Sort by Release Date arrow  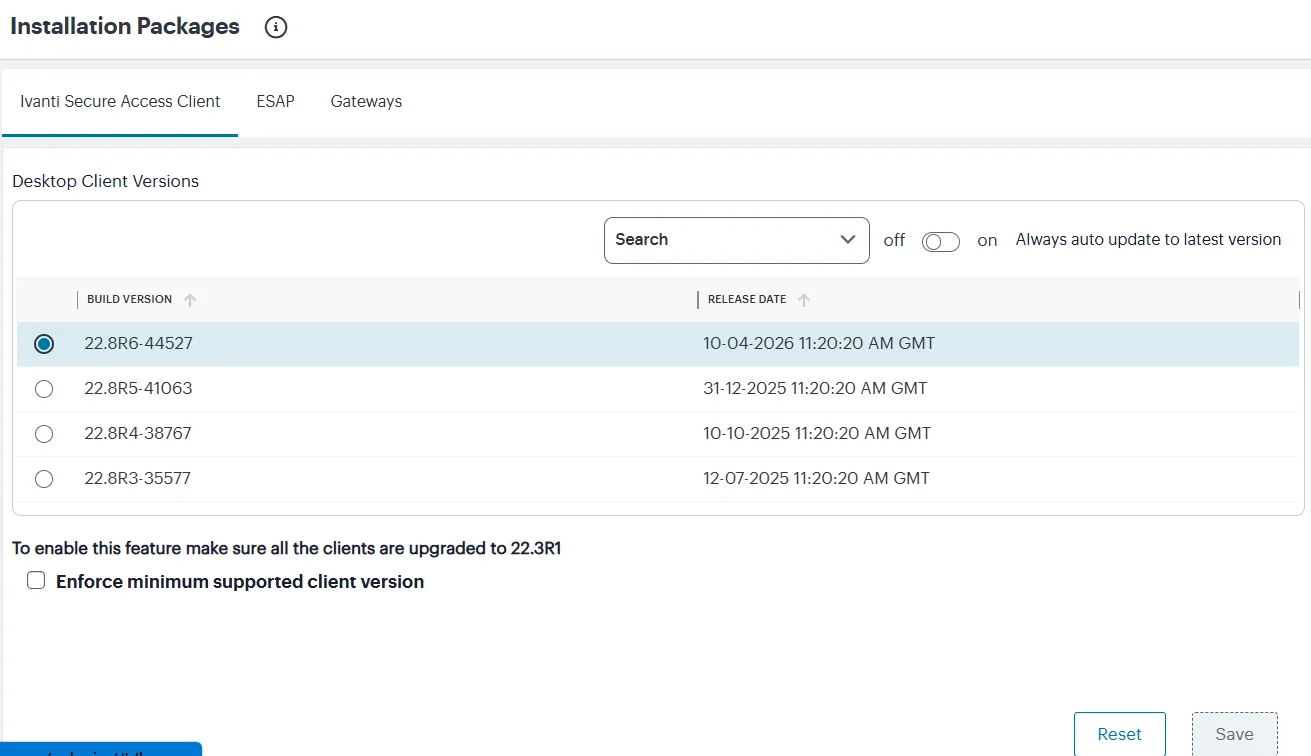tap(804, 300)
